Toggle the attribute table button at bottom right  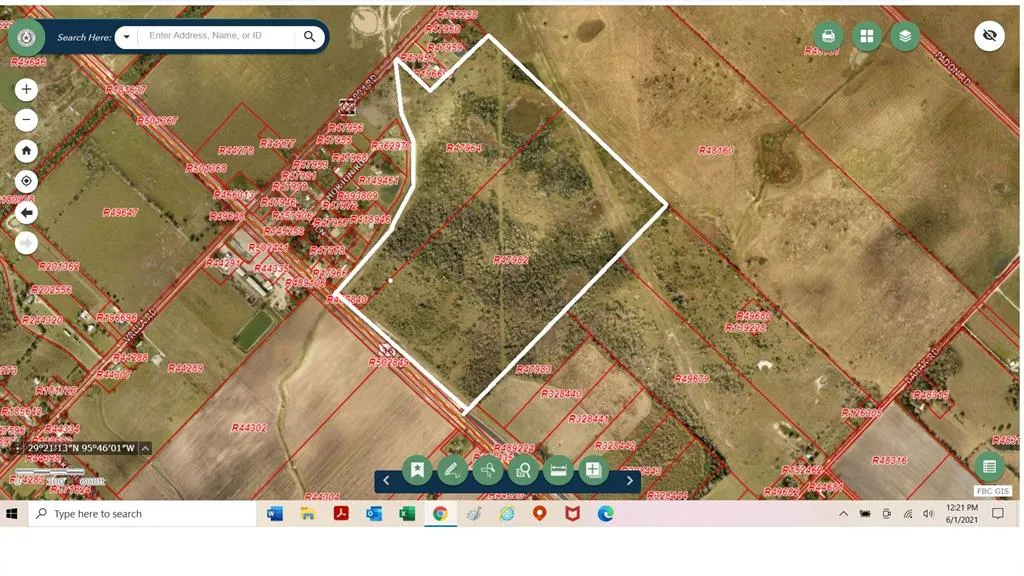pyautogui.click(x=989, y=466)
